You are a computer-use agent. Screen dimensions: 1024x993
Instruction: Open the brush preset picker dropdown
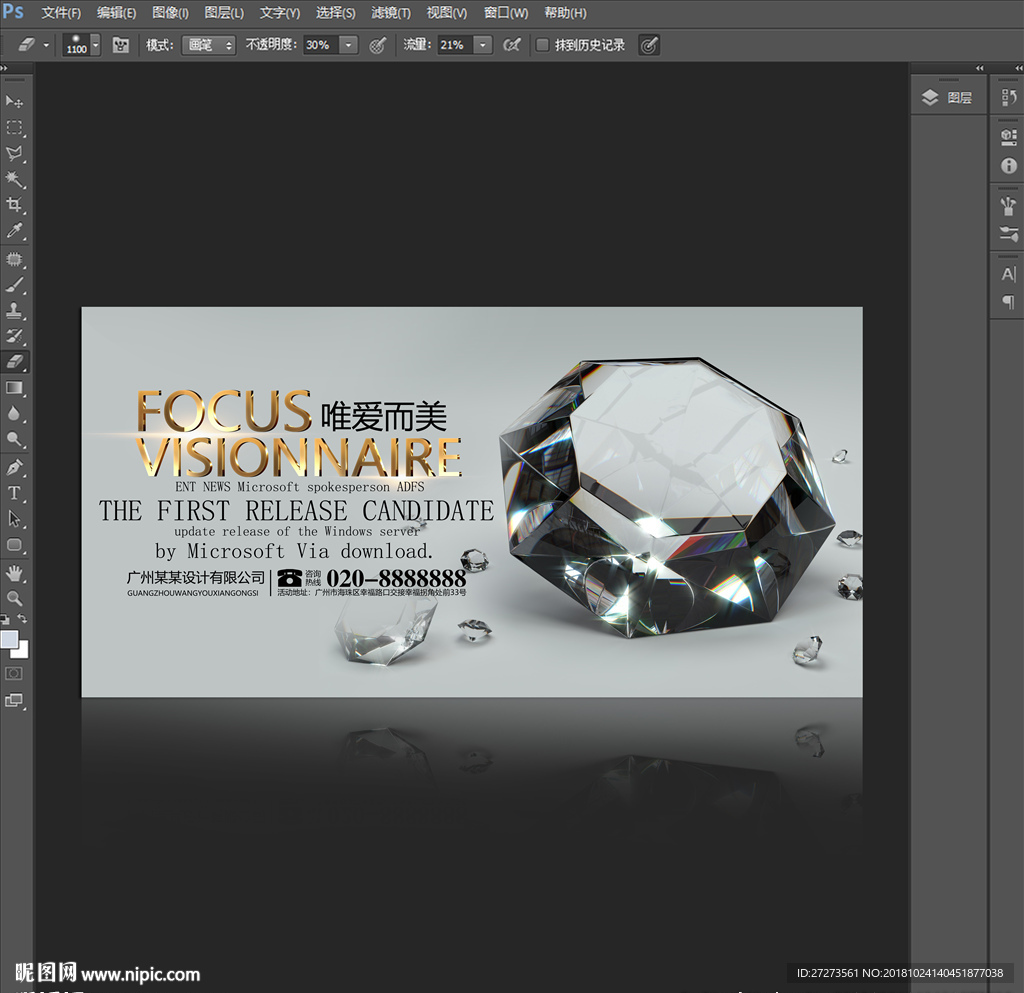tap(95, 45)
